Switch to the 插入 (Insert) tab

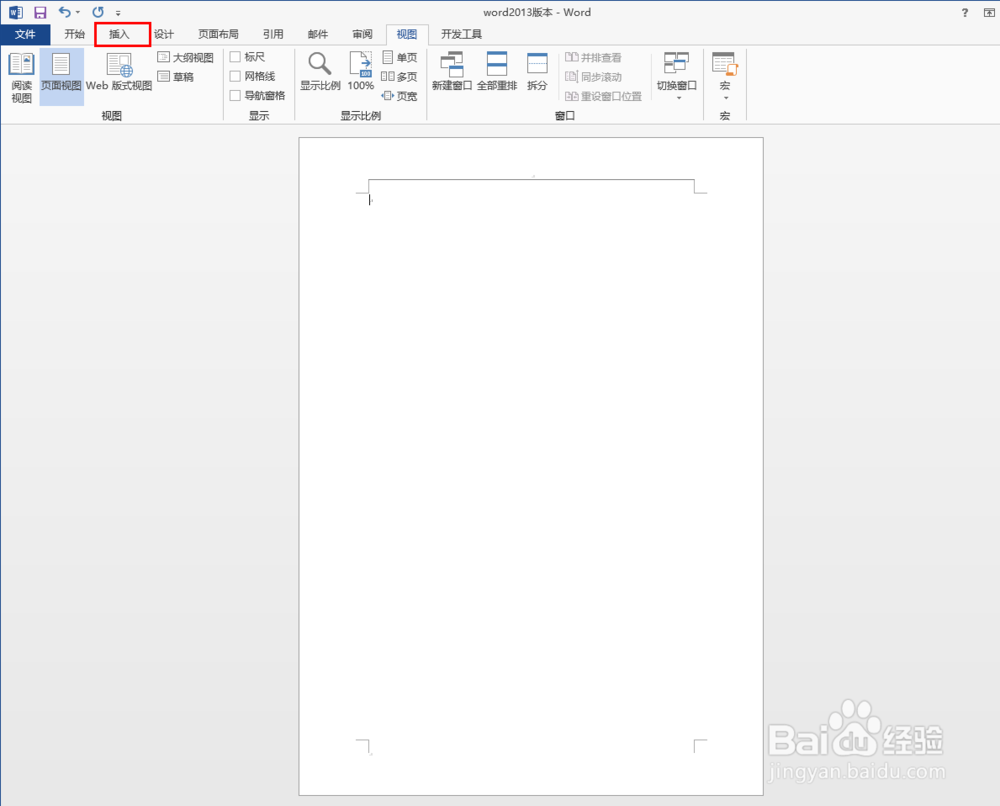119,34
